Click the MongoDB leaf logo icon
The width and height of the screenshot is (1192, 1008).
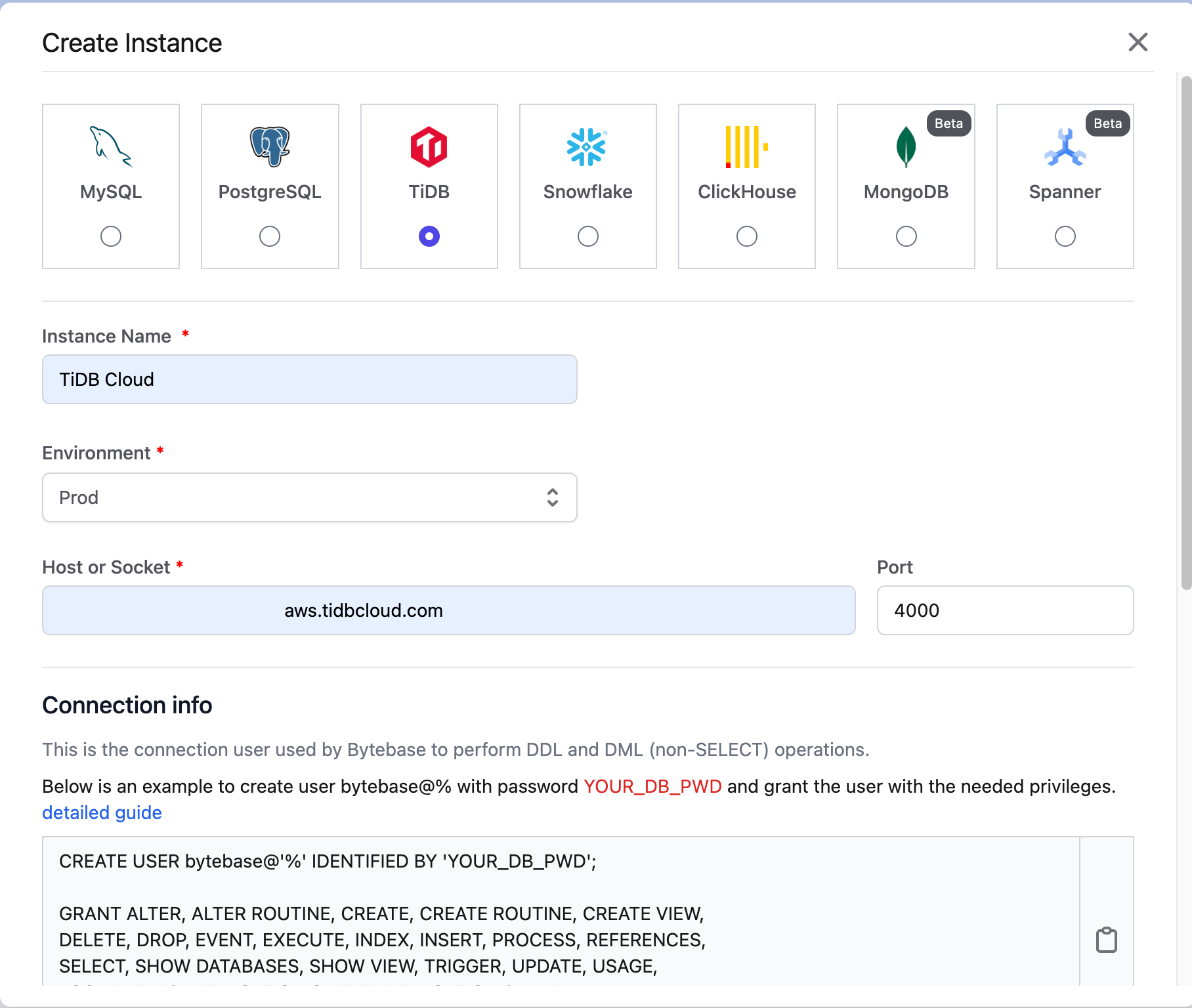[906, 147]
